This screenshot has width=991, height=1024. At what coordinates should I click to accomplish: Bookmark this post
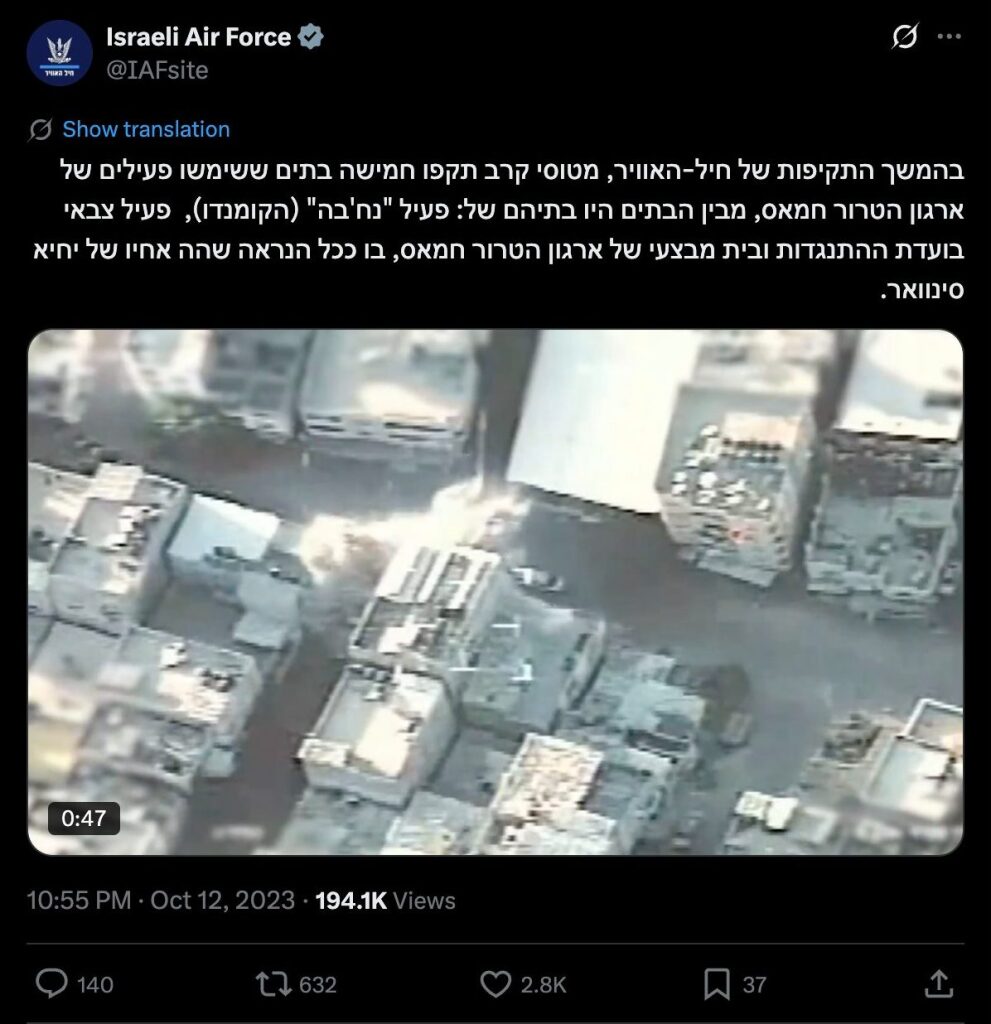click(x=717, y=984)
